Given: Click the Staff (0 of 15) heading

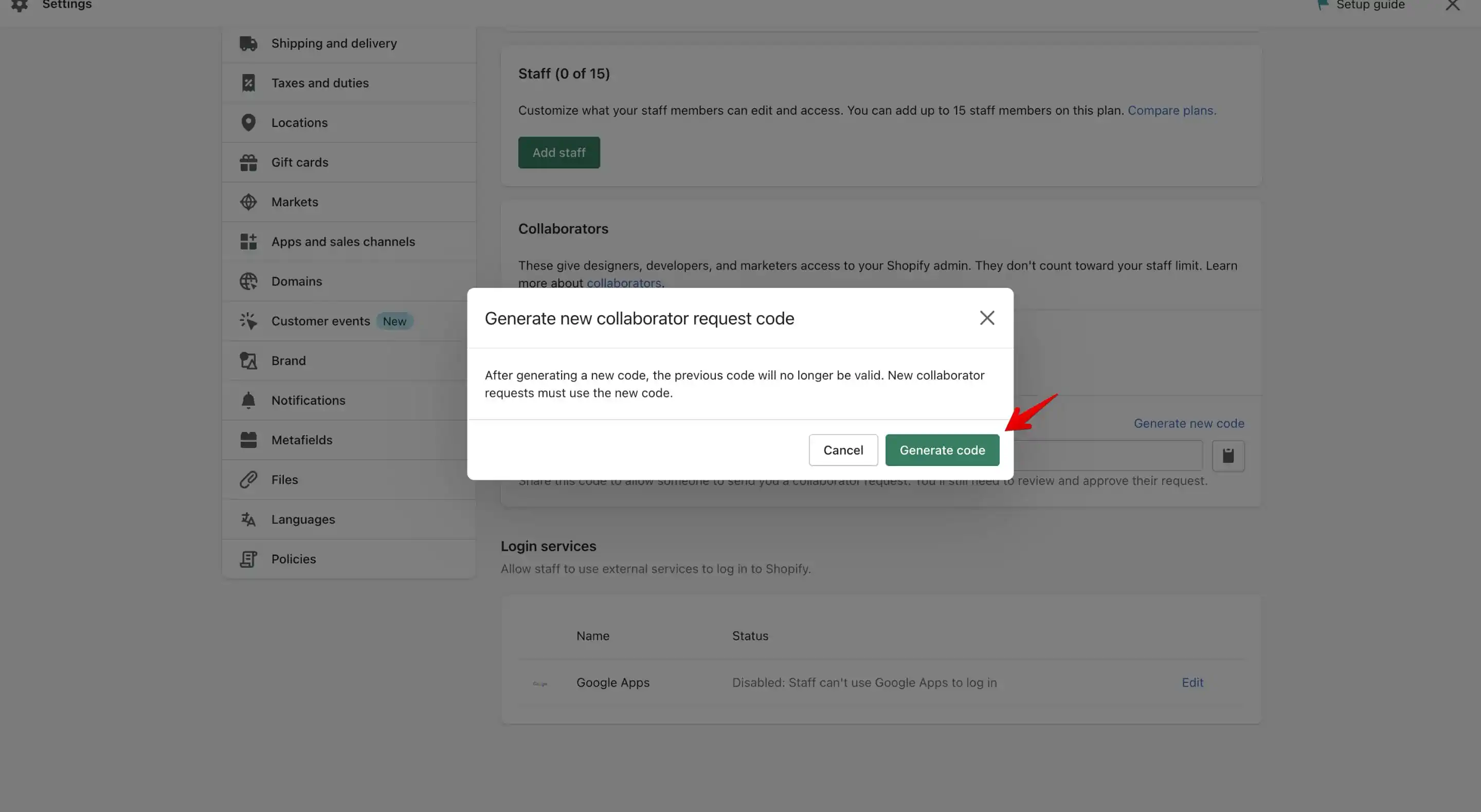Looking at the screenshot, I should 564,74.
